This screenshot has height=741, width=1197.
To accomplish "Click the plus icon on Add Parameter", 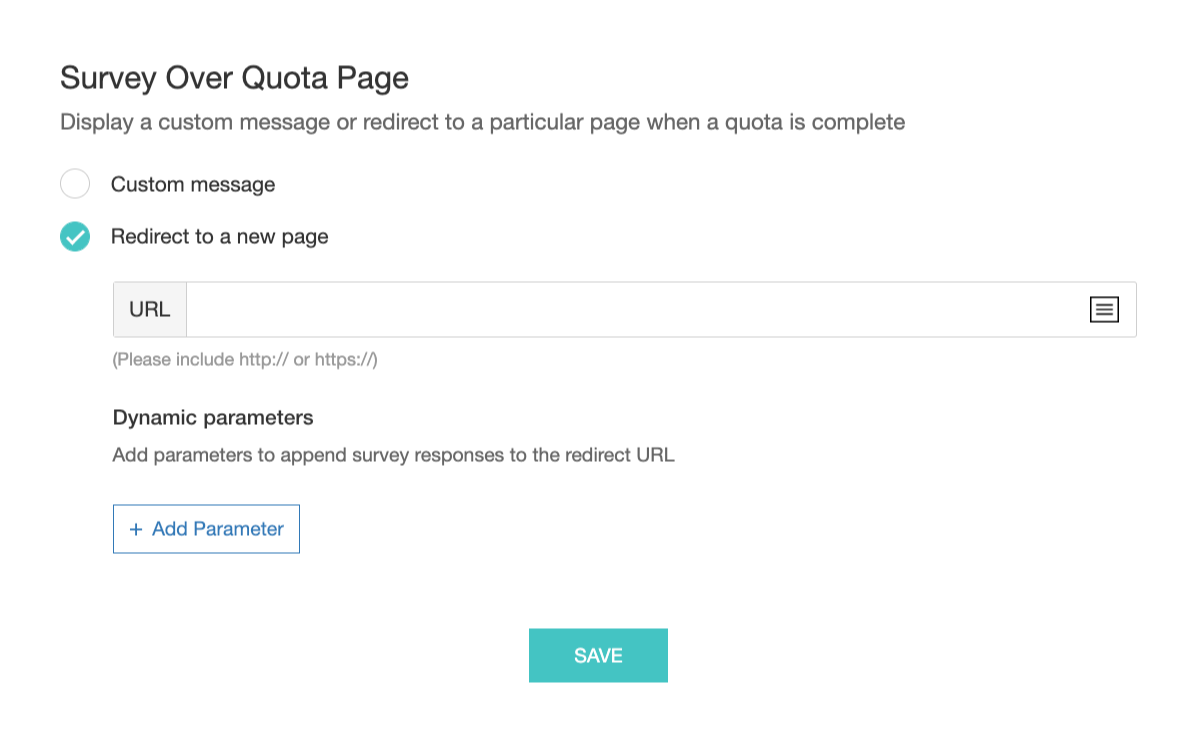I will coord(136,529).
